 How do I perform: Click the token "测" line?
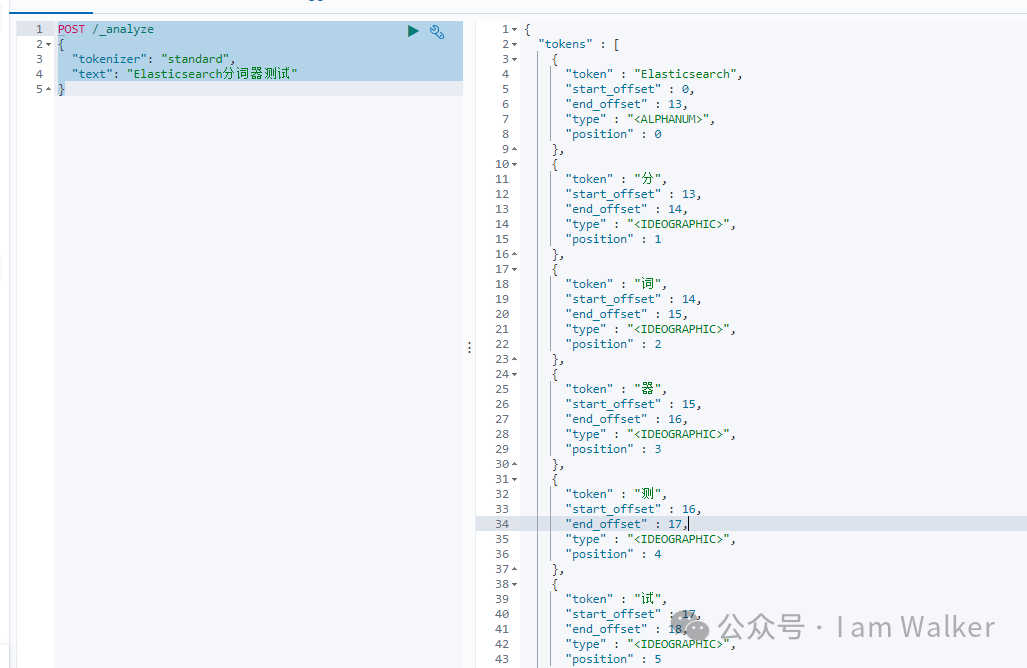(x=616, y=494)
